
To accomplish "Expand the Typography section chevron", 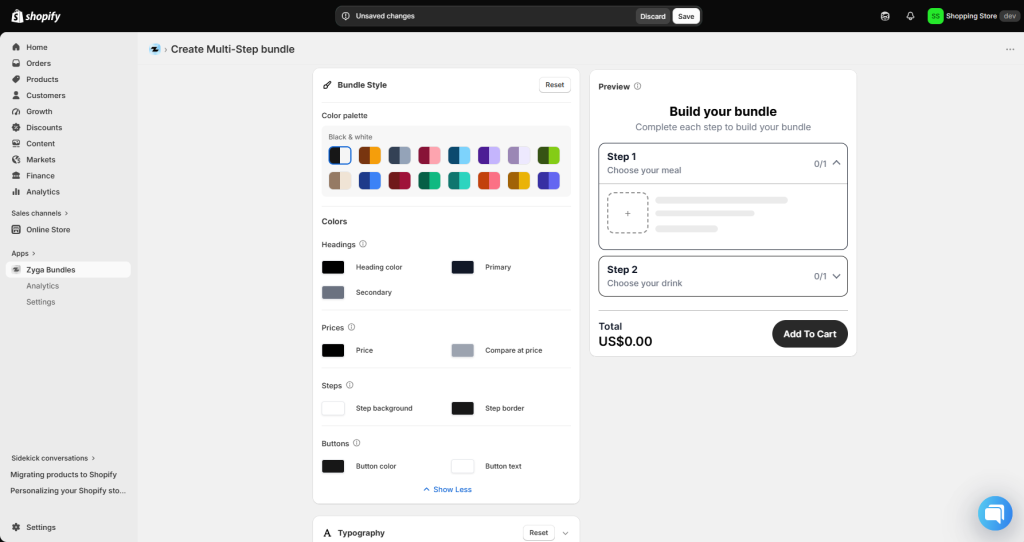I will [x=565, y=533].
